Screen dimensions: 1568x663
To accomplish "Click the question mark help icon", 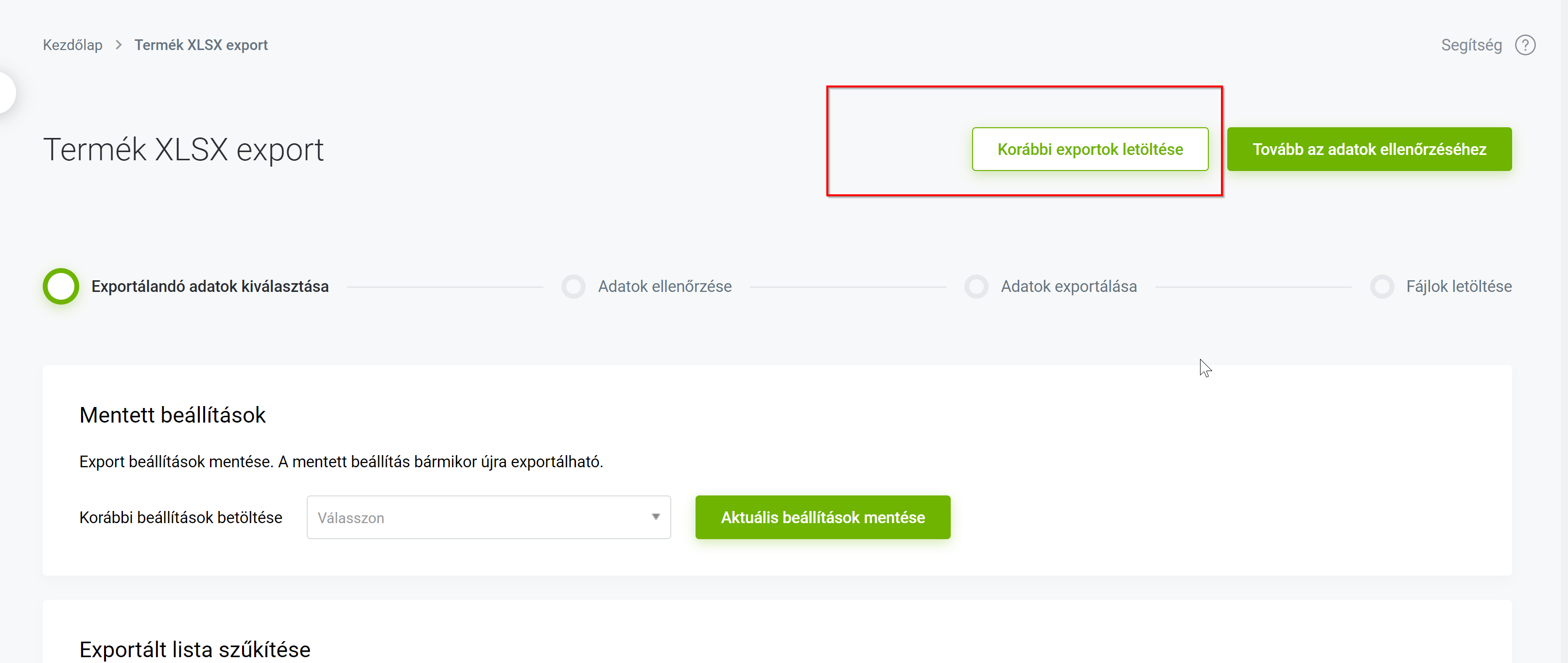I will coord(1525,45).
